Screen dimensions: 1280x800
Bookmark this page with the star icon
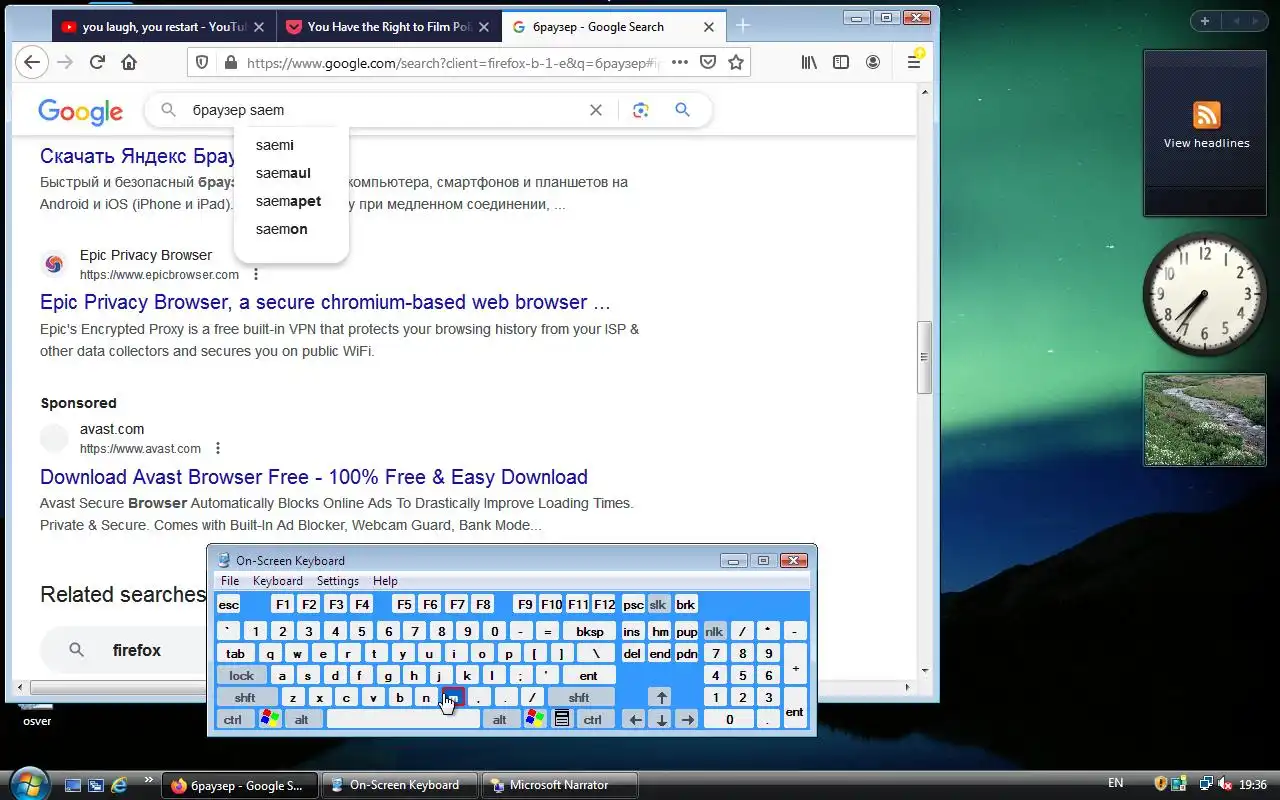click(x=736, y=62)
